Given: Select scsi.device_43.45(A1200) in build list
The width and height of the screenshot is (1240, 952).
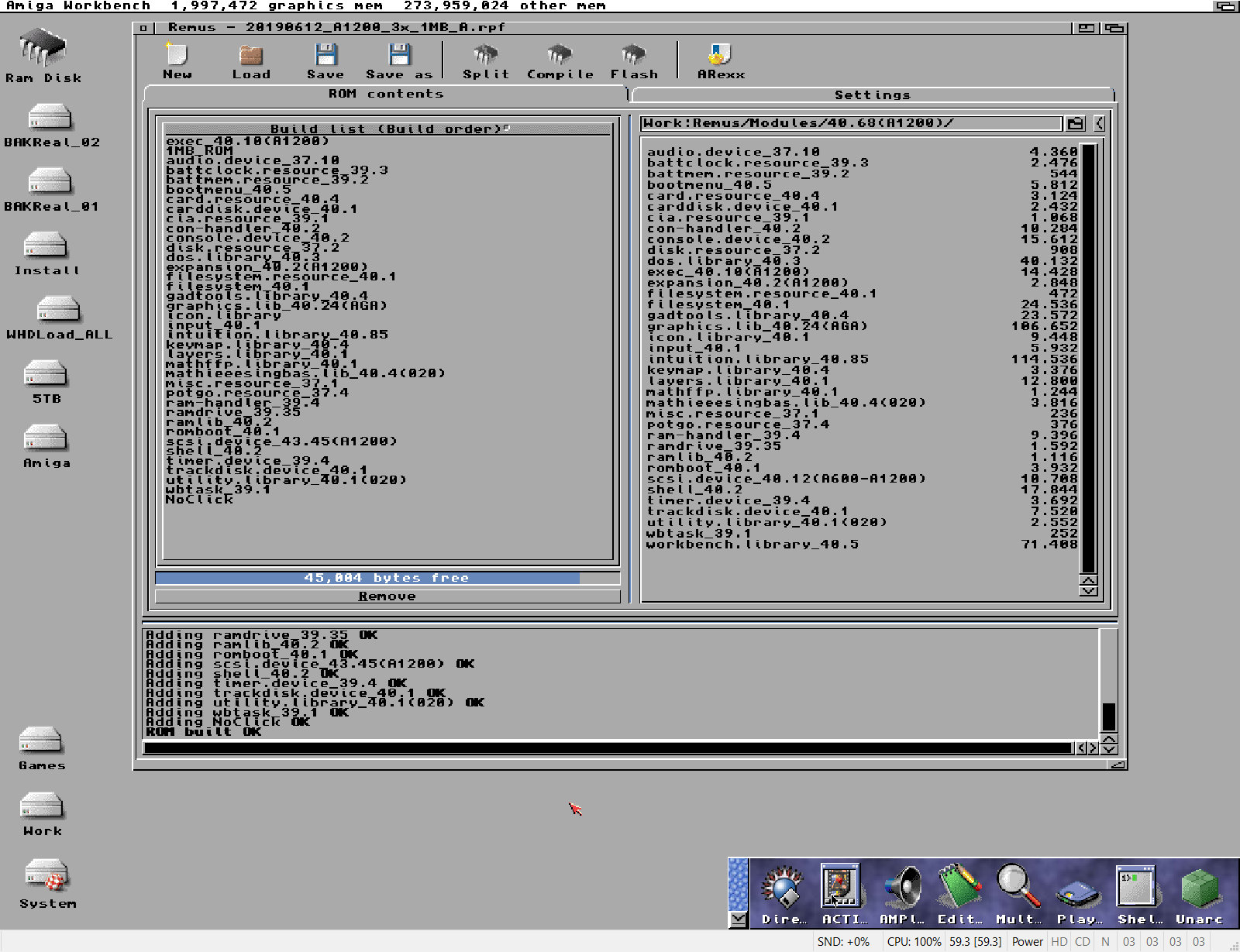Looking at the screenshot, I should (x=281, y=442).
